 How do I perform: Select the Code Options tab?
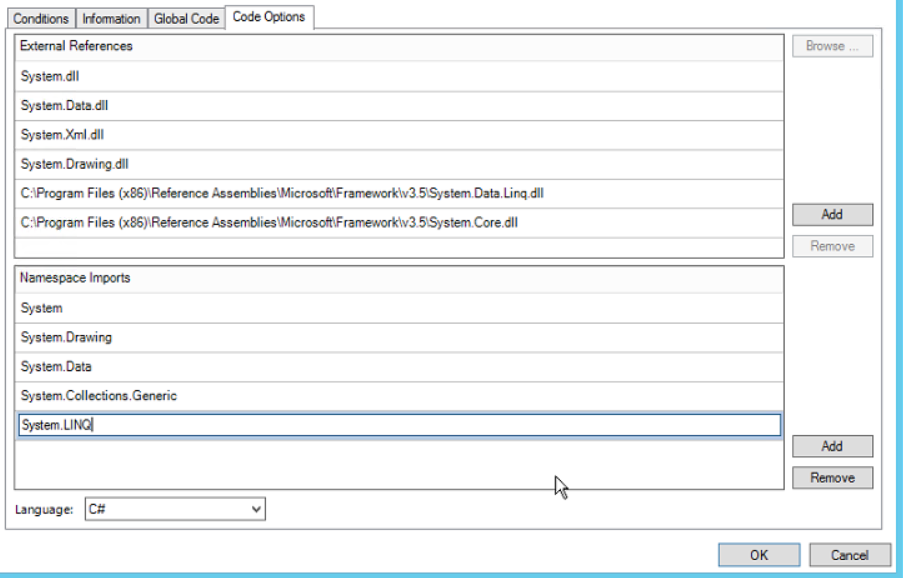[x=269, y=17]
